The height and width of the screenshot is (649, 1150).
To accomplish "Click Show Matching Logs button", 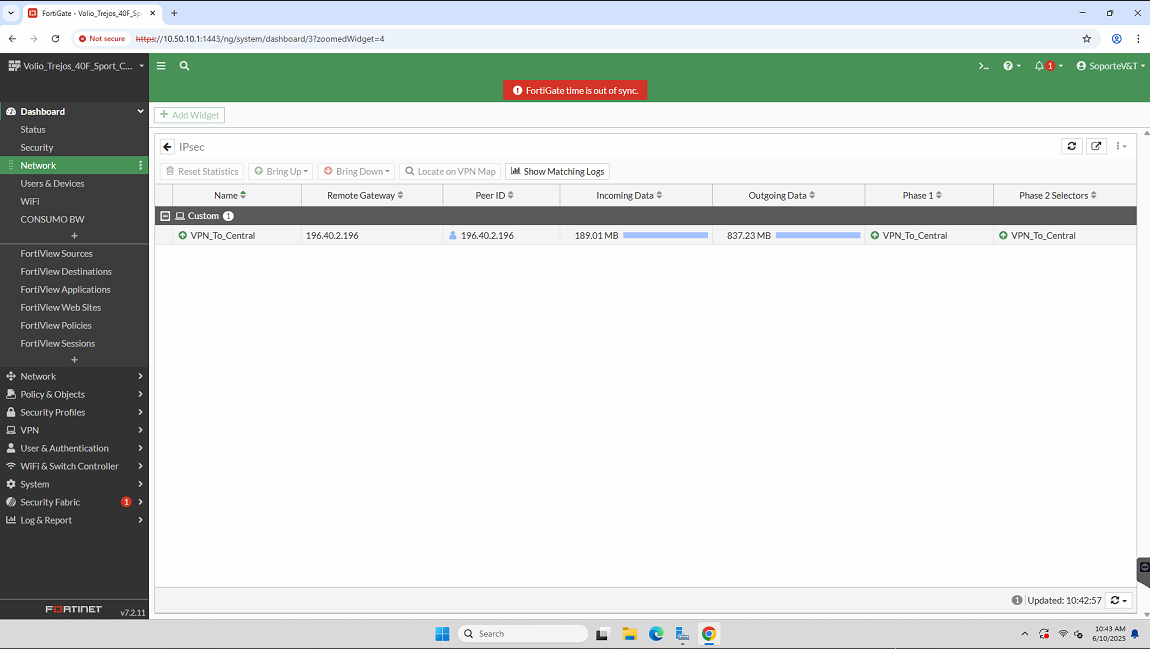I will tap(557, 172).
